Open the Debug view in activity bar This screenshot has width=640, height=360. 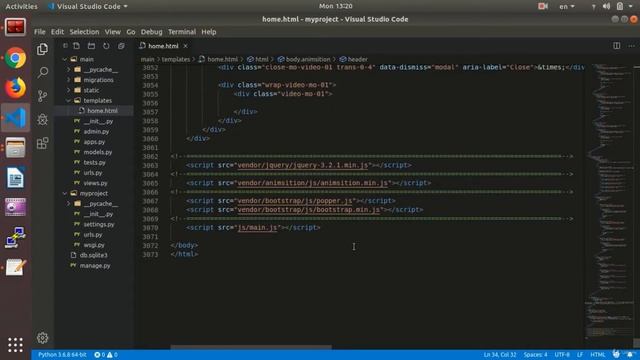[x=42, y=119]
